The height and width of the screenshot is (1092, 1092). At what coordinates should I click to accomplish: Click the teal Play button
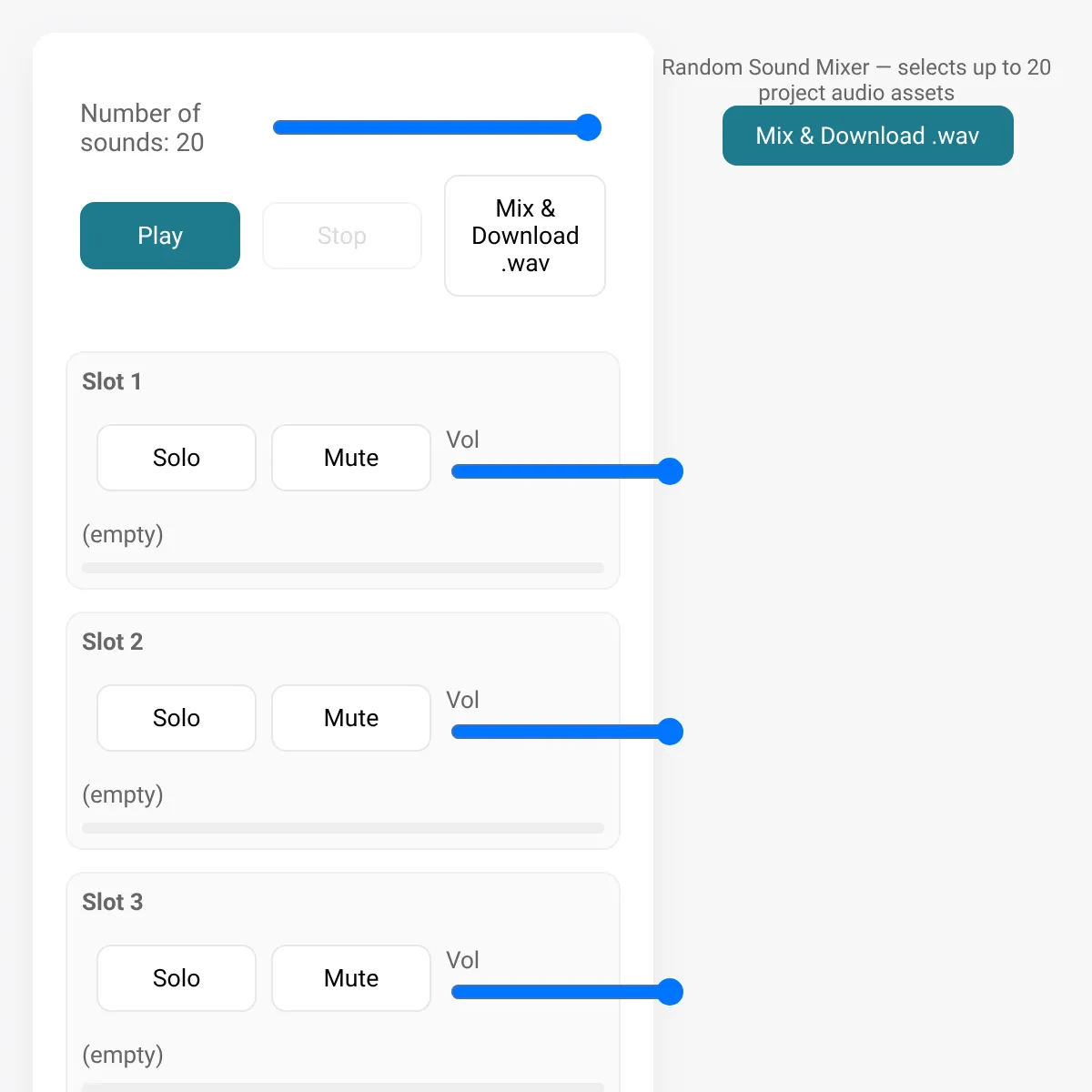[x=160, y=236]
